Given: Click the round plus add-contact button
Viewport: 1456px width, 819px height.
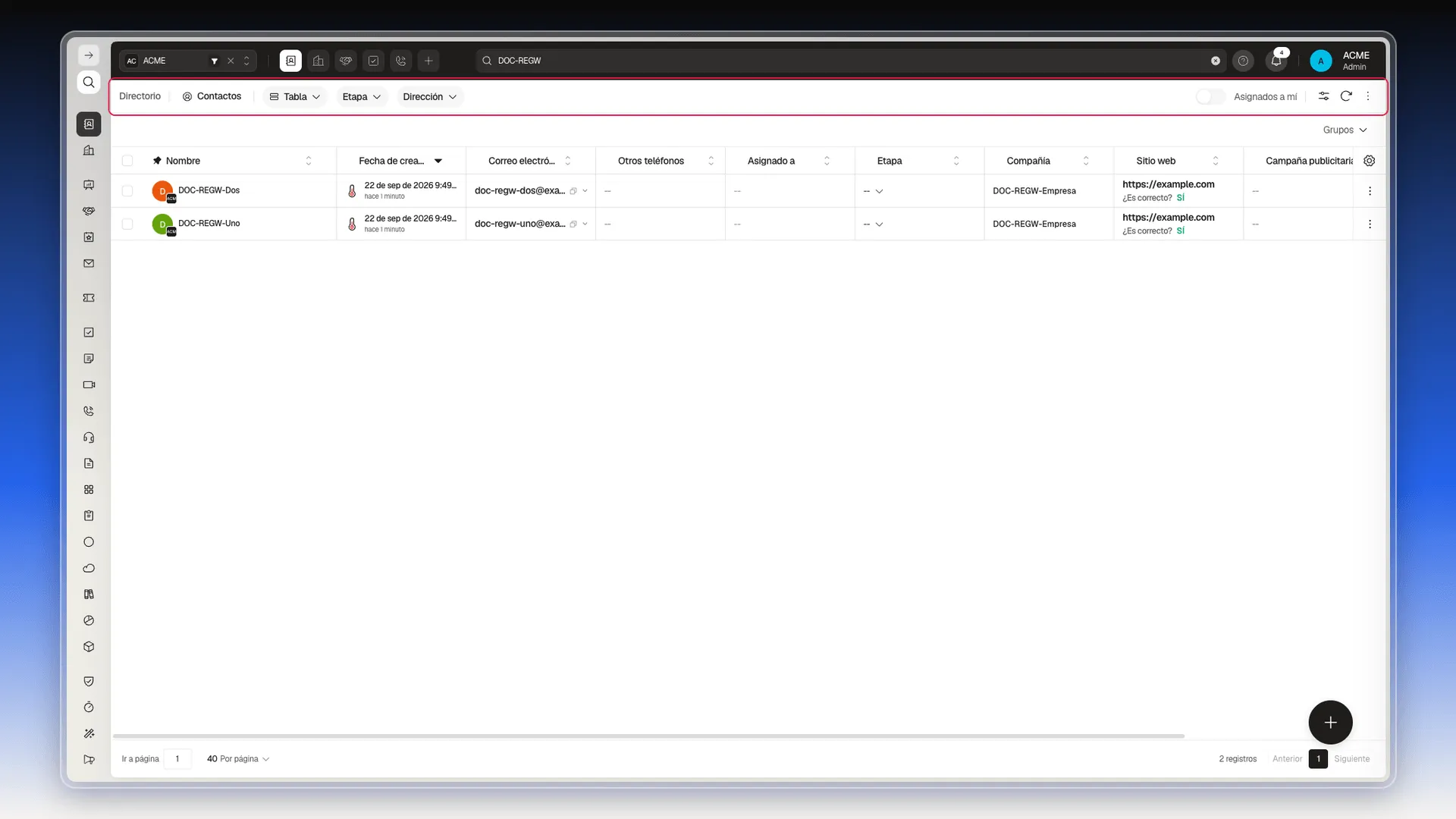Looking at the screenshot, I should click(x=1330, y=723).
